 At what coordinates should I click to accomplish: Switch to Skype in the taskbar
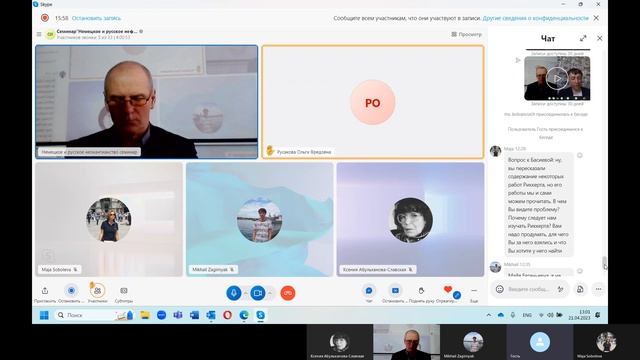[260, 315]
